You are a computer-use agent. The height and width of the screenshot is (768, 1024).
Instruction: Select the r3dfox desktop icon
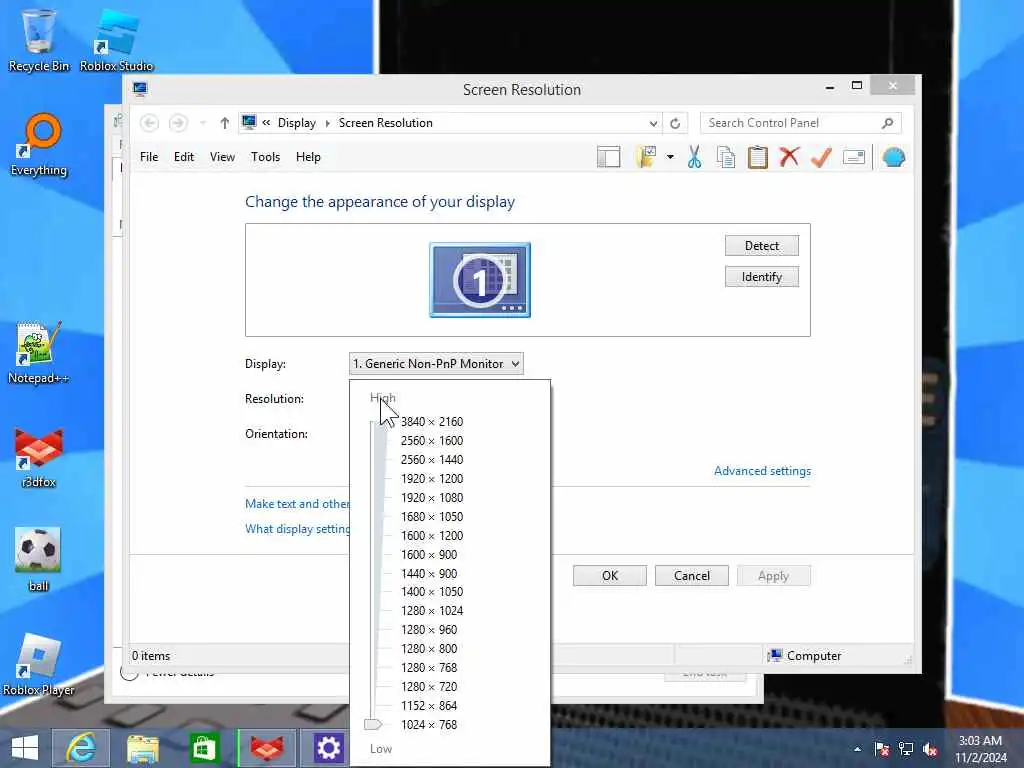click(x=39, y=457)
